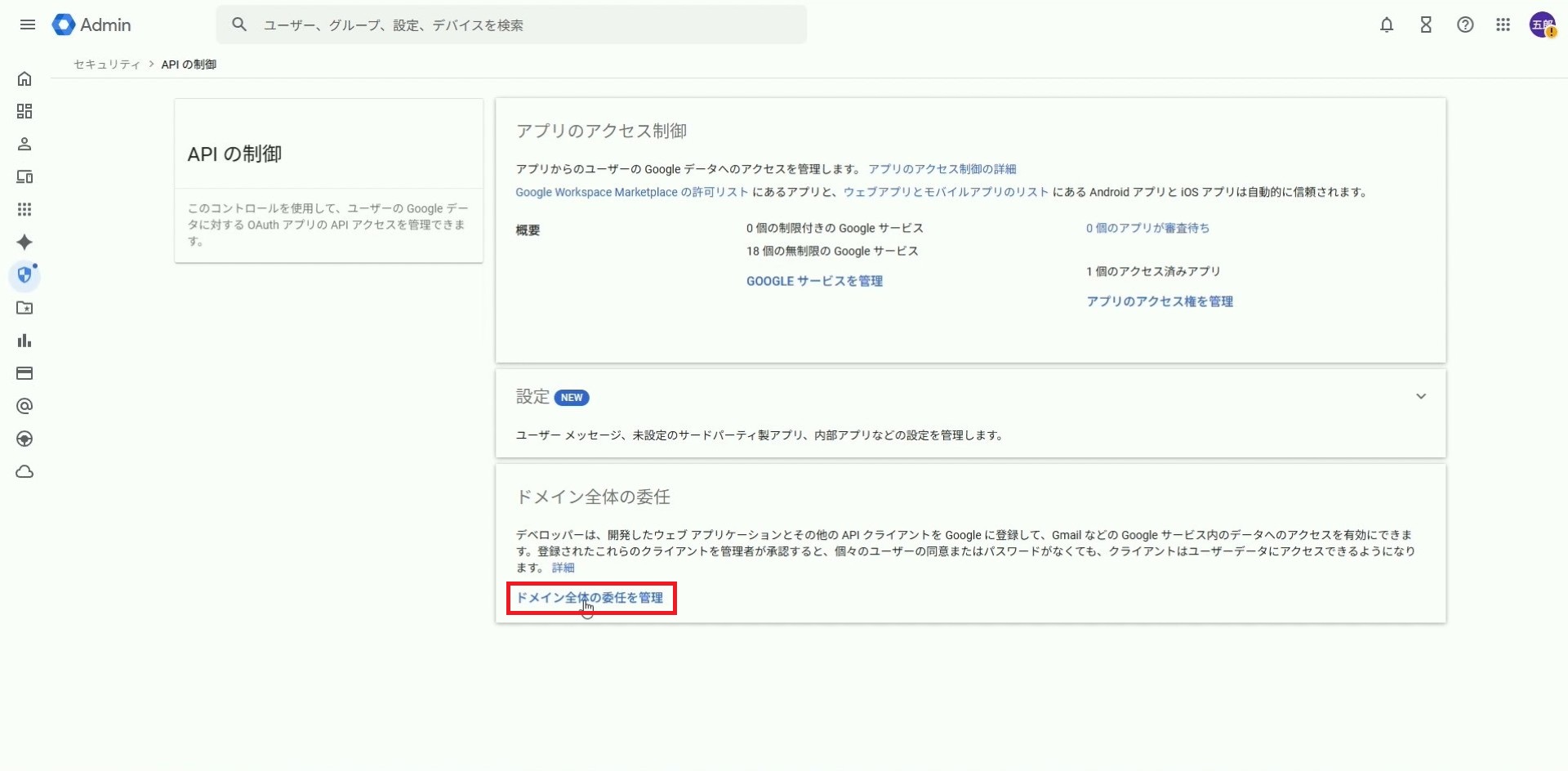Viewport: 1568px width, 771px height.
Task: Open the main hamburger menu
Action: (x=28, y=25)
